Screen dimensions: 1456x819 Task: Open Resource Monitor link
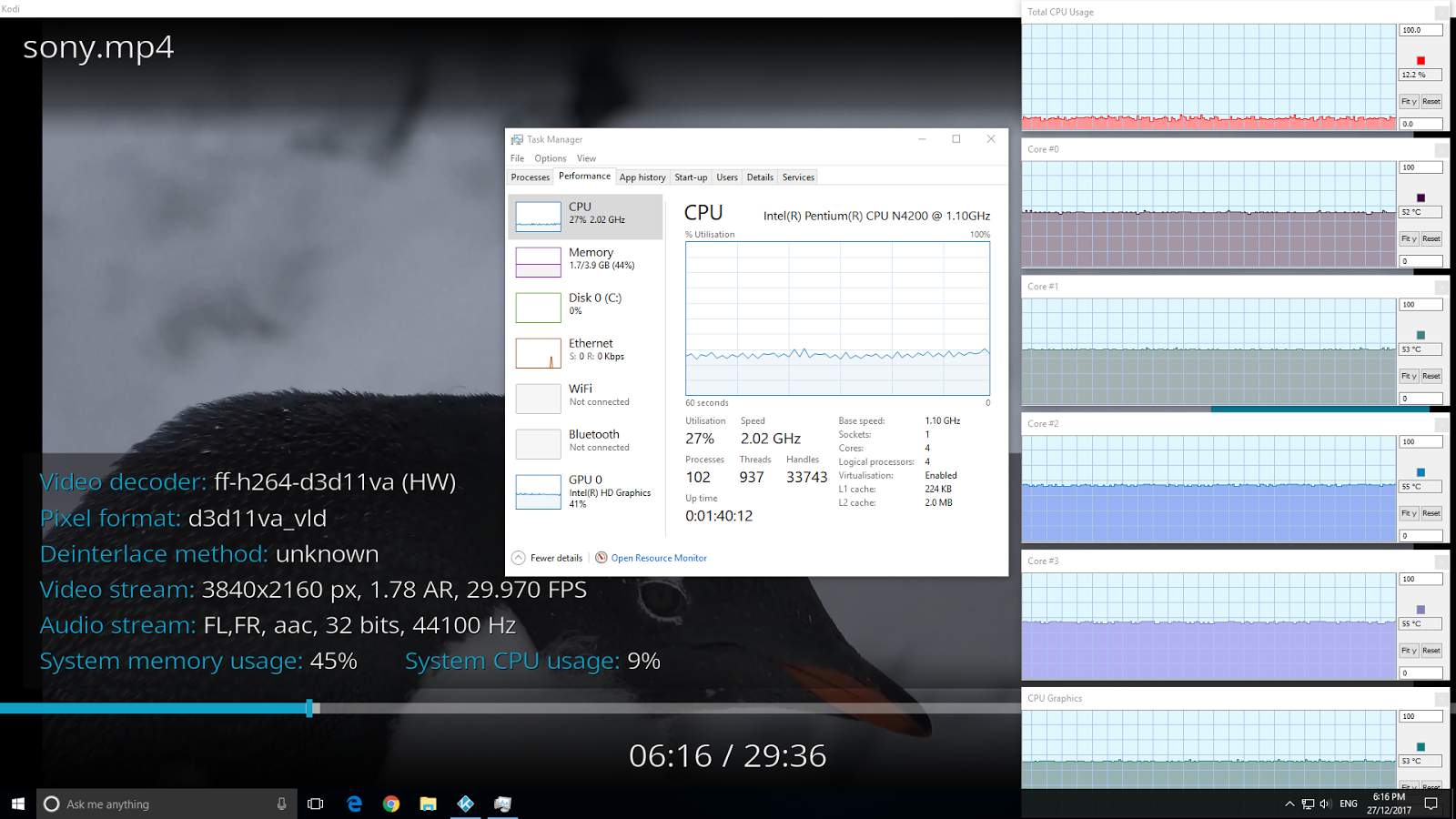click(x=659, y=558)
